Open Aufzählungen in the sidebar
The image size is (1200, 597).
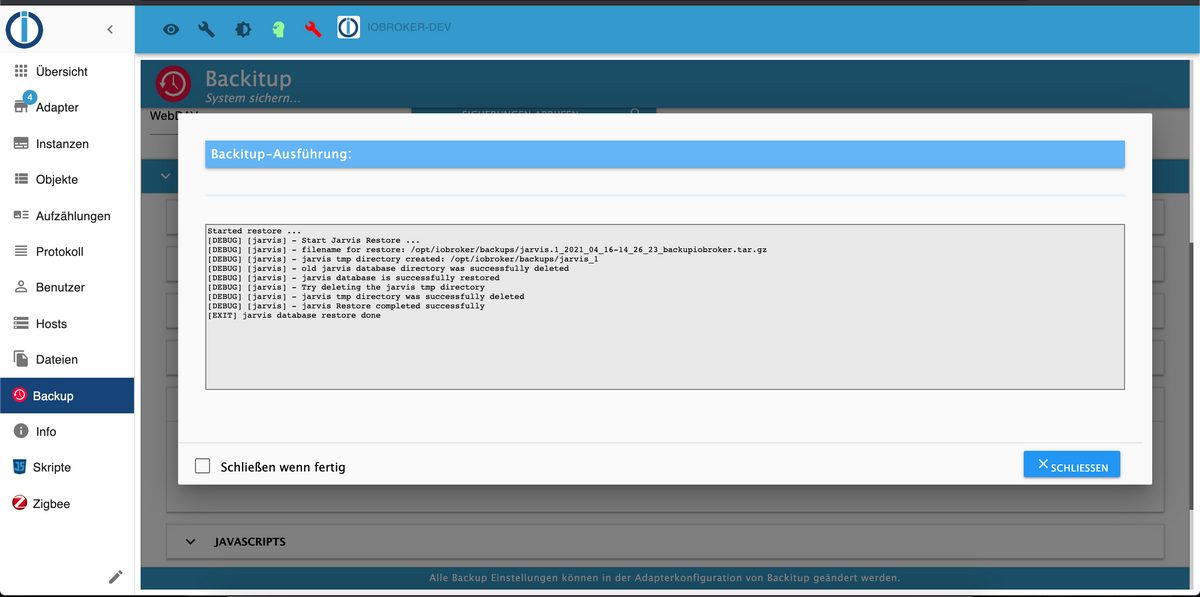[67, 216]
